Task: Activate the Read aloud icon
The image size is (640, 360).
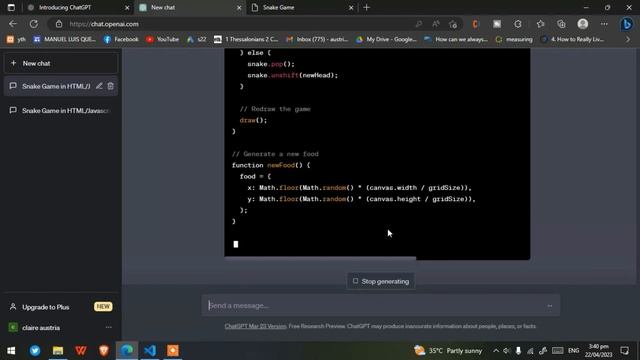Action: coord(436,24)
